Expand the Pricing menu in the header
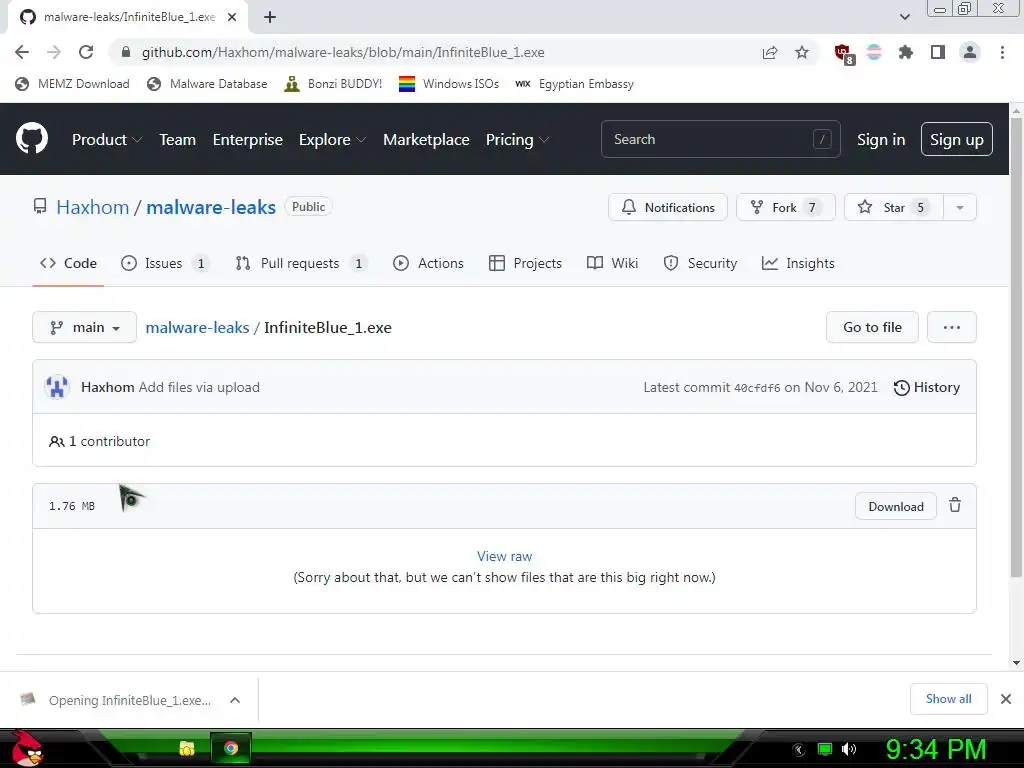 [x=517, y=139]
